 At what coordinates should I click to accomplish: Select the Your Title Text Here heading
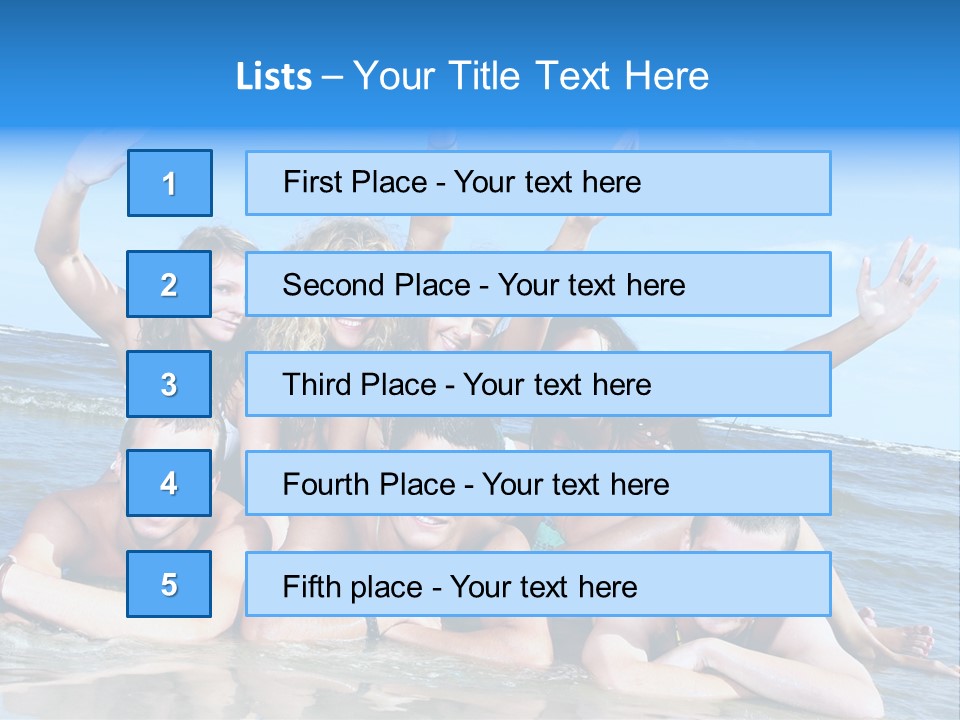[x=531, y=76]
